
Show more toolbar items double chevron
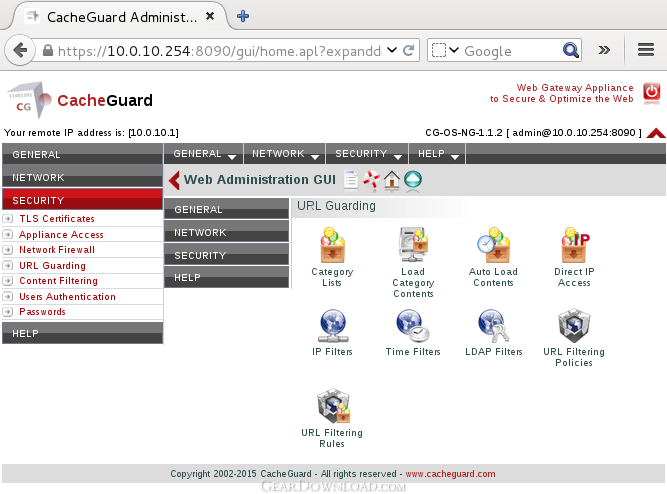[604, 50]
